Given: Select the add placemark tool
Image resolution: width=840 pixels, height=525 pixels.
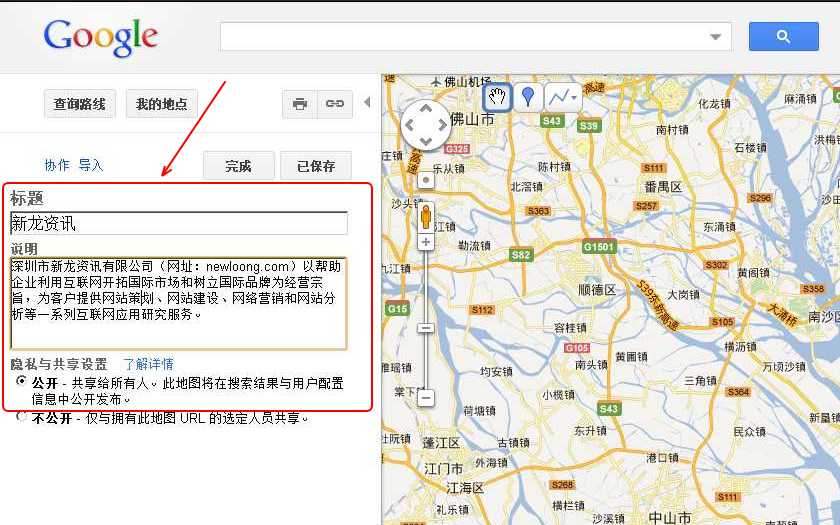Looking at the screenshot, I should tap(528, 97).
